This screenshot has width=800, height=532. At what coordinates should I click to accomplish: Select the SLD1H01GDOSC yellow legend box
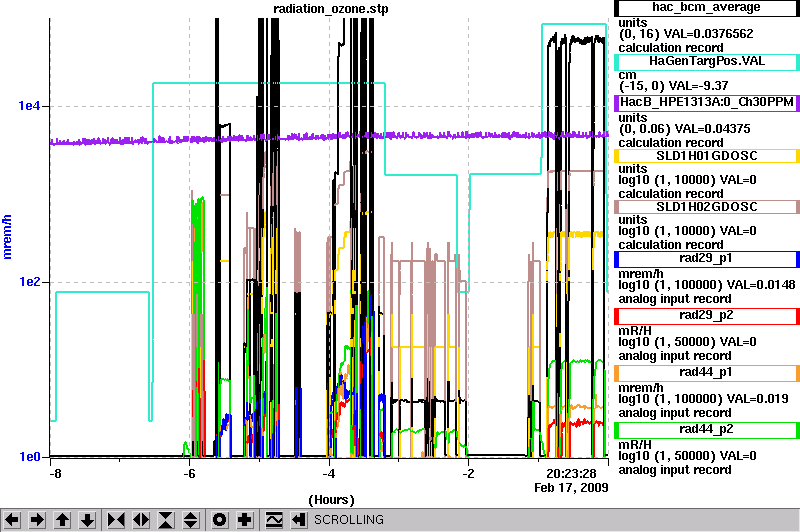(x=707, y=156)
